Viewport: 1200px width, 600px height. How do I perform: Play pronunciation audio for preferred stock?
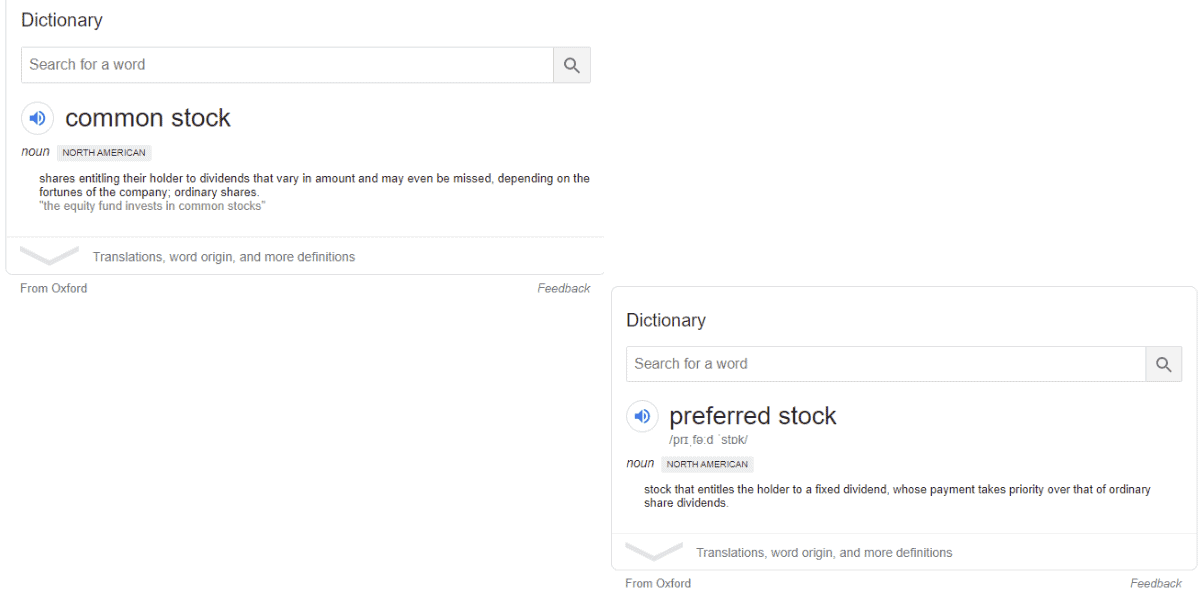click(642, 416)
